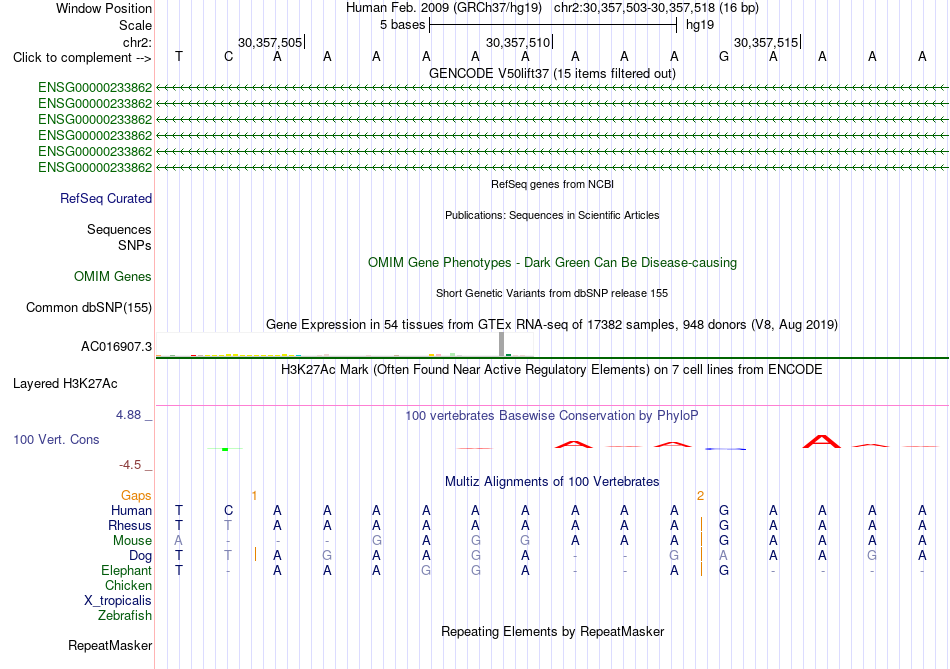Click the chr2:30,357,503-30,357,518 (16 bp) header
The height and width of the screenshot is (669, 950).
(x=656, y=8)
